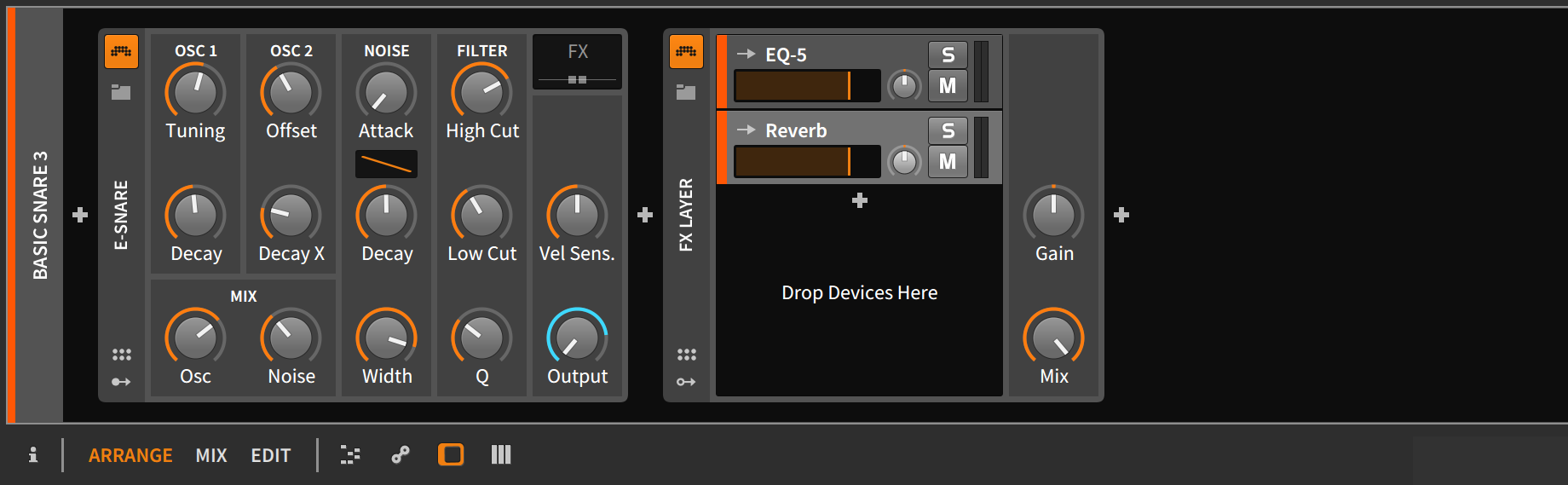Click Filter High Cut knob
This screenshot has height=485, width=1568.
point(481,94)
